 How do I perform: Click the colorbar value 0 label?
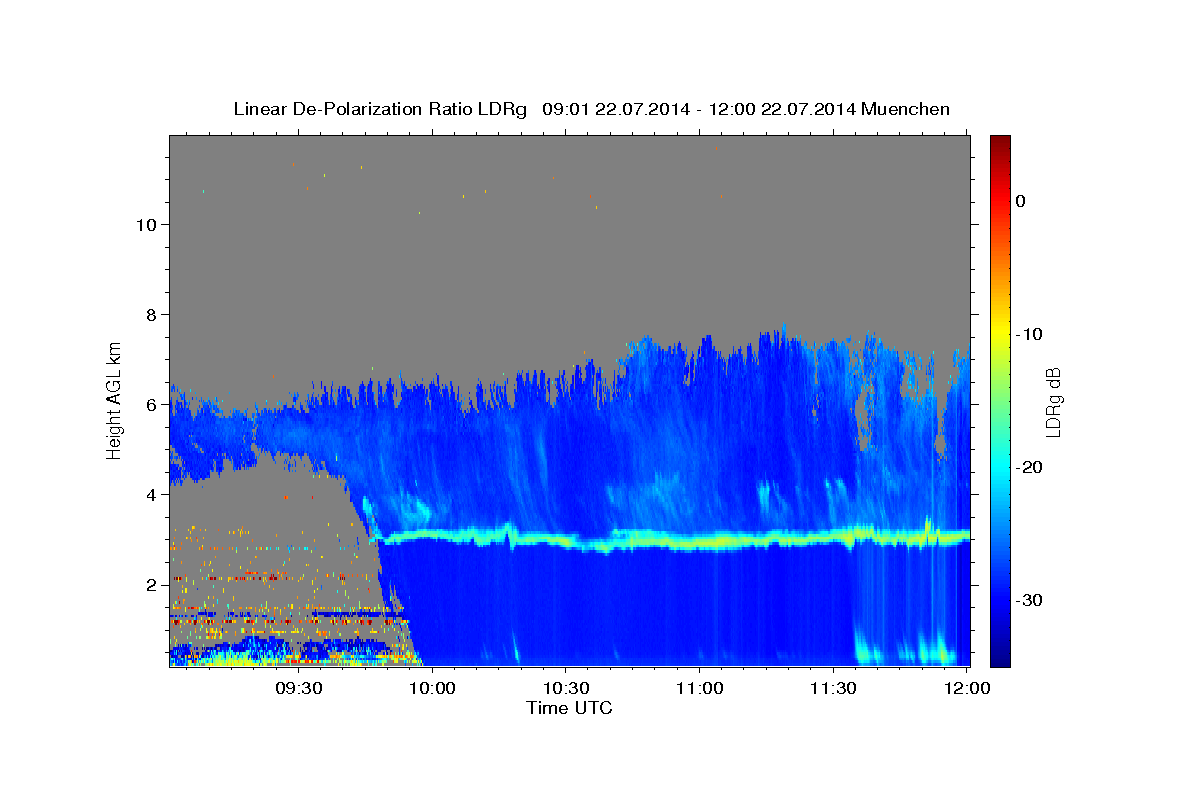click(x=1021, y=201)
